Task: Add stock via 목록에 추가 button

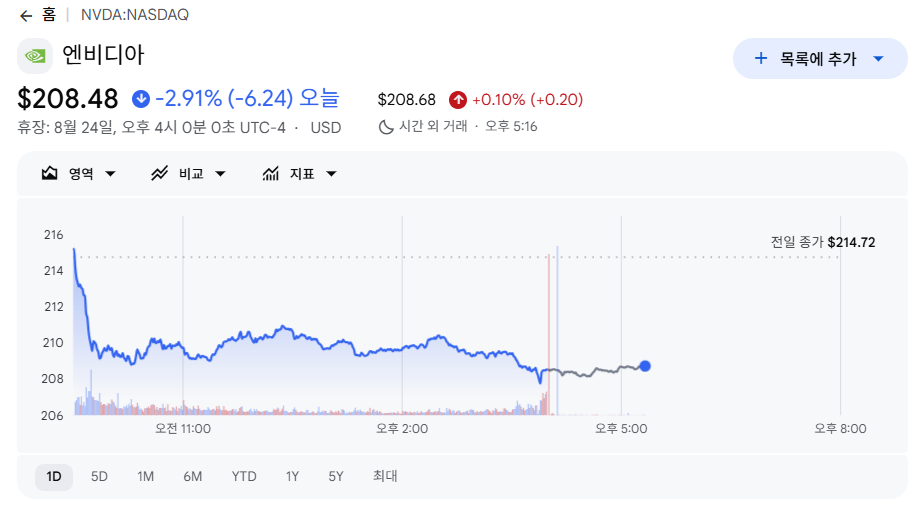Action: click(x=820, y=58)
